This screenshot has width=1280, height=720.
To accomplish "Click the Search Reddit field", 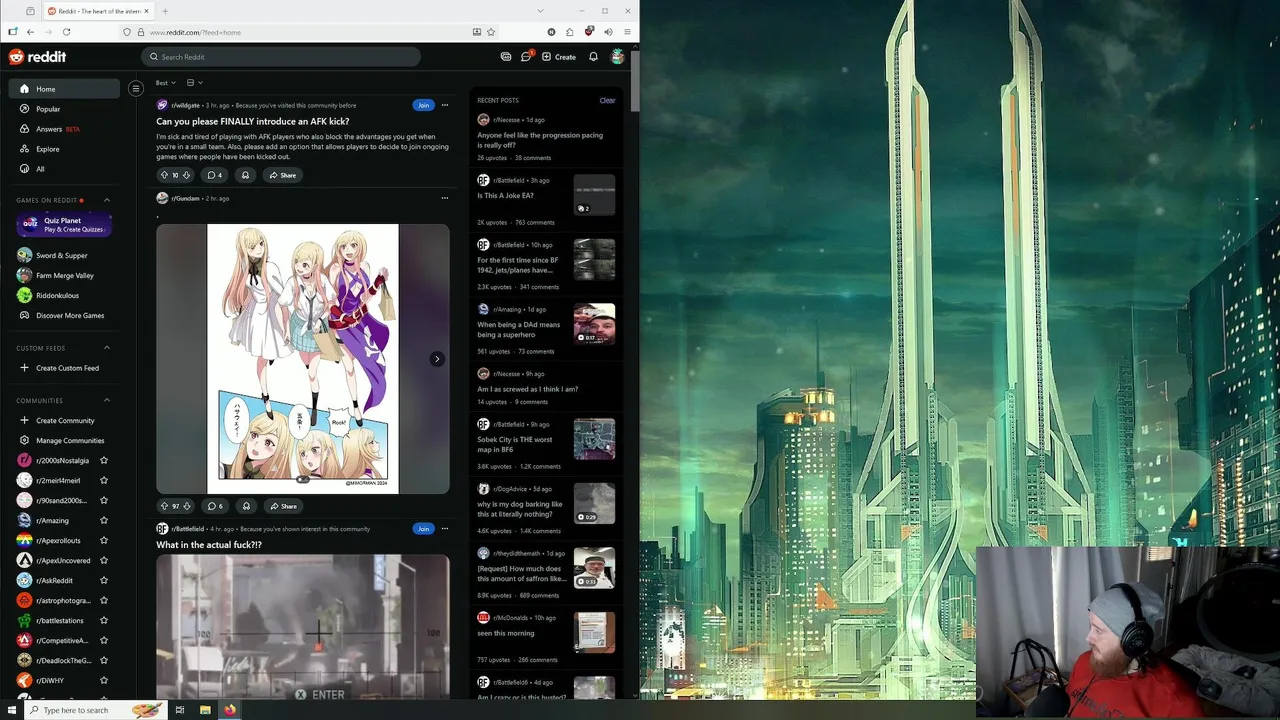I will pyautogui.click(x=280, y=57).
